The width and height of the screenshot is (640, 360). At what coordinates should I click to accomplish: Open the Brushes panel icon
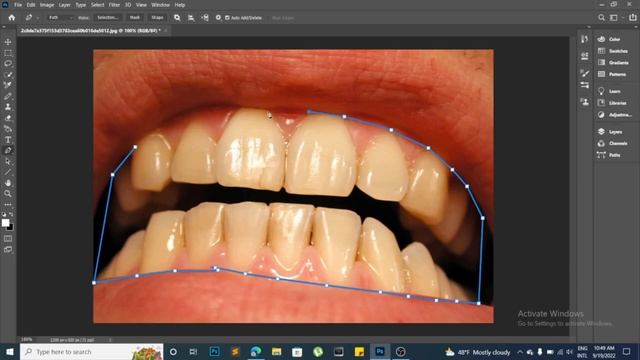[584, 73]
